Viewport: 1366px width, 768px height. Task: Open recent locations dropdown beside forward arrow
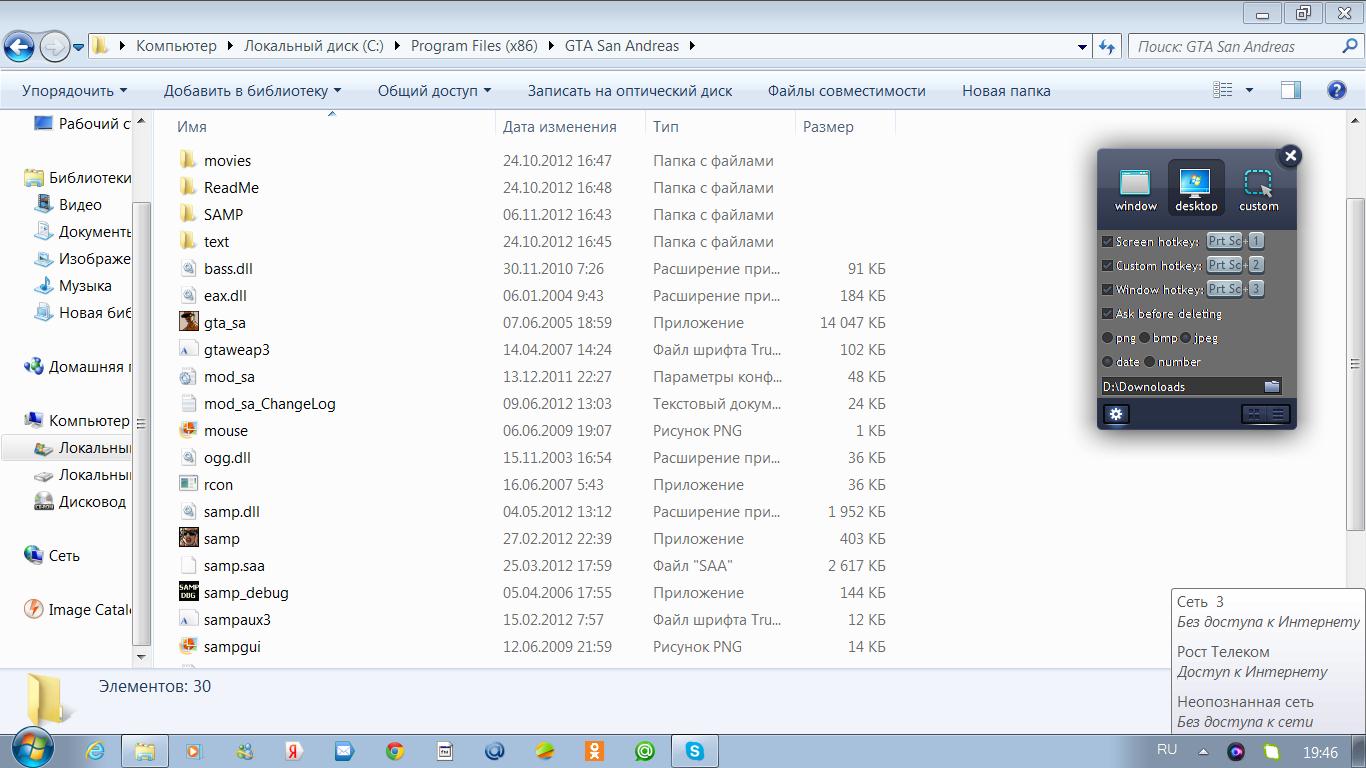[78, 47]
